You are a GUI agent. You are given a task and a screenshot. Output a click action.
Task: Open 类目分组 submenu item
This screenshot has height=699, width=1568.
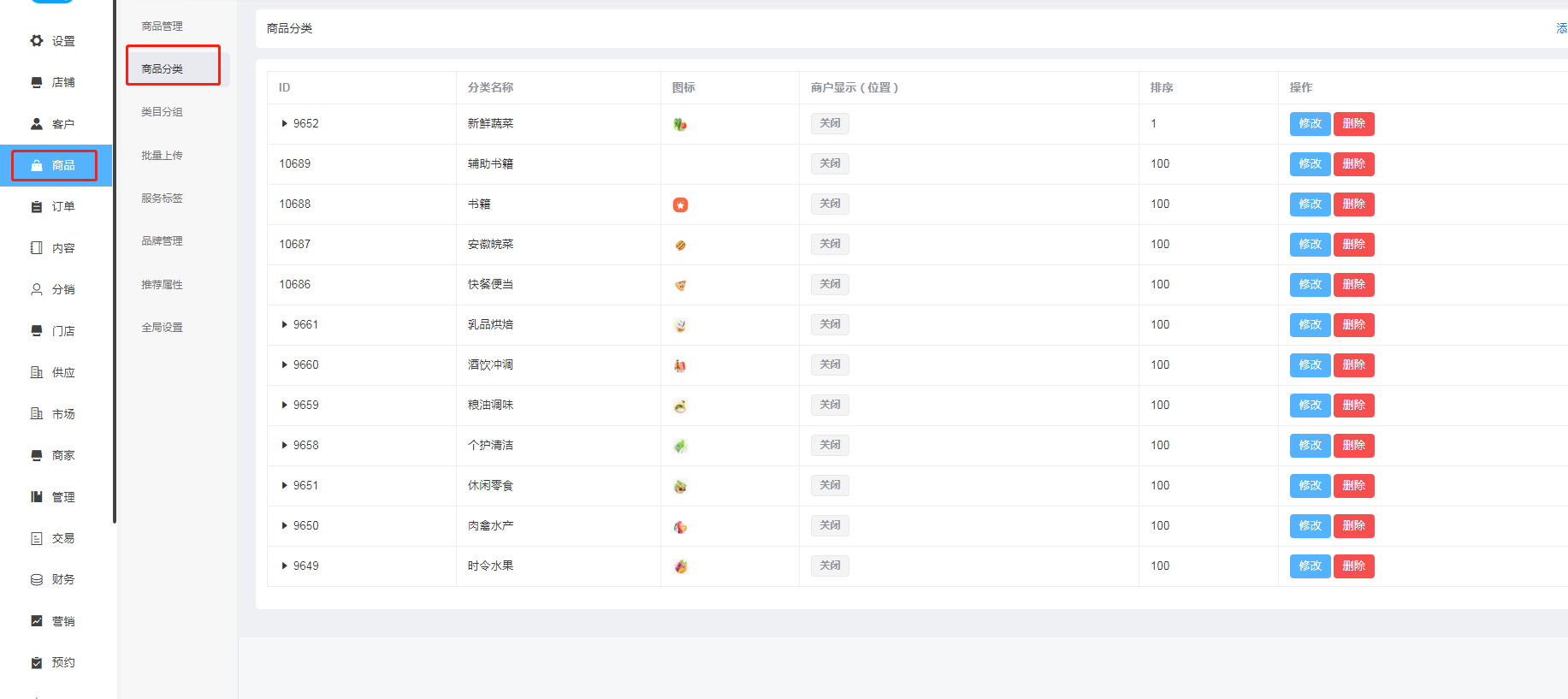pyautogui.click(x=162, y=112)
